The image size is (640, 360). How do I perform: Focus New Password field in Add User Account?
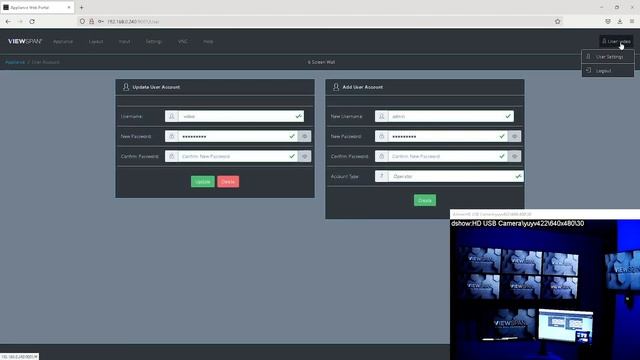click(x=448, y=136)
